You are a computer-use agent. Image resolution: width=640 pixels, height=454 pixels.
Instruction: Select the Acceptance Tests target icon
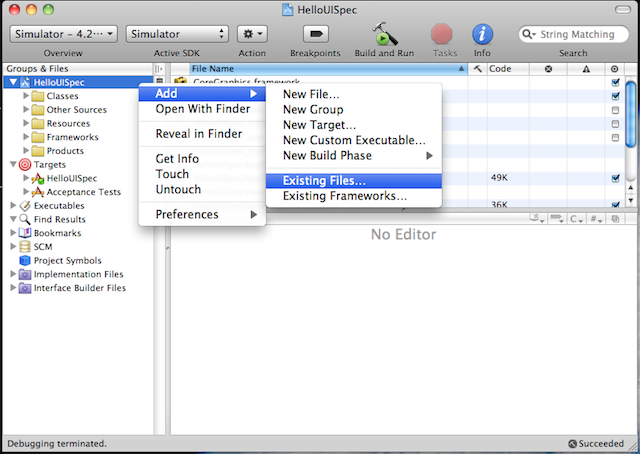pos(38,192)
